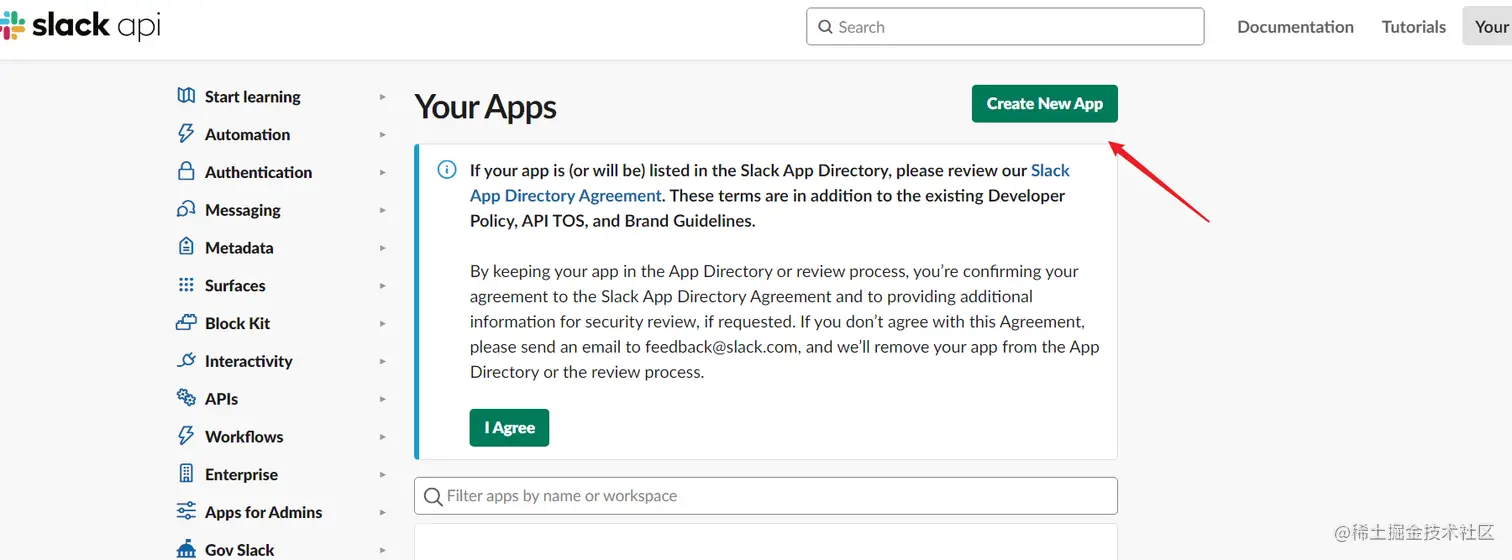Expand the Gov Slack section arrow

click(383, 550)
